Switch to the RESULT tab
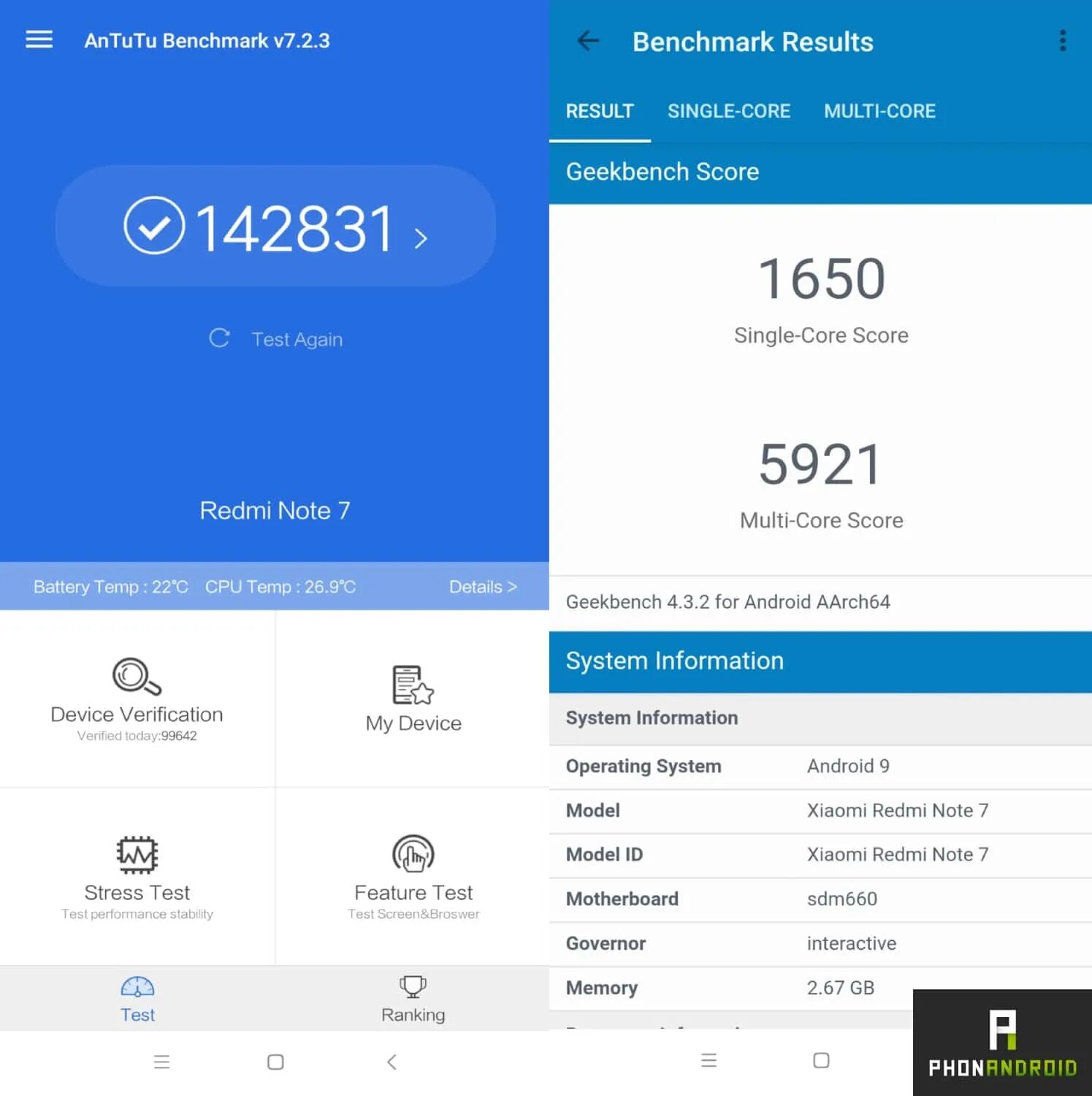 click(x=600, y=111)
